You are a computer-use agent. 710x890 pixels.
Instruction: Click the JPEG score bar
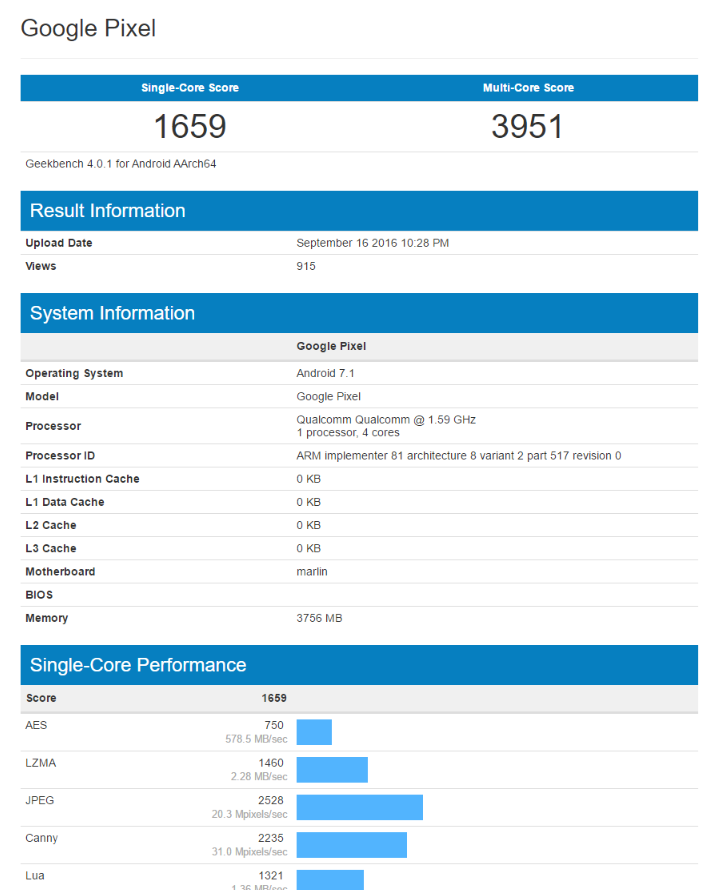[360, 808]
